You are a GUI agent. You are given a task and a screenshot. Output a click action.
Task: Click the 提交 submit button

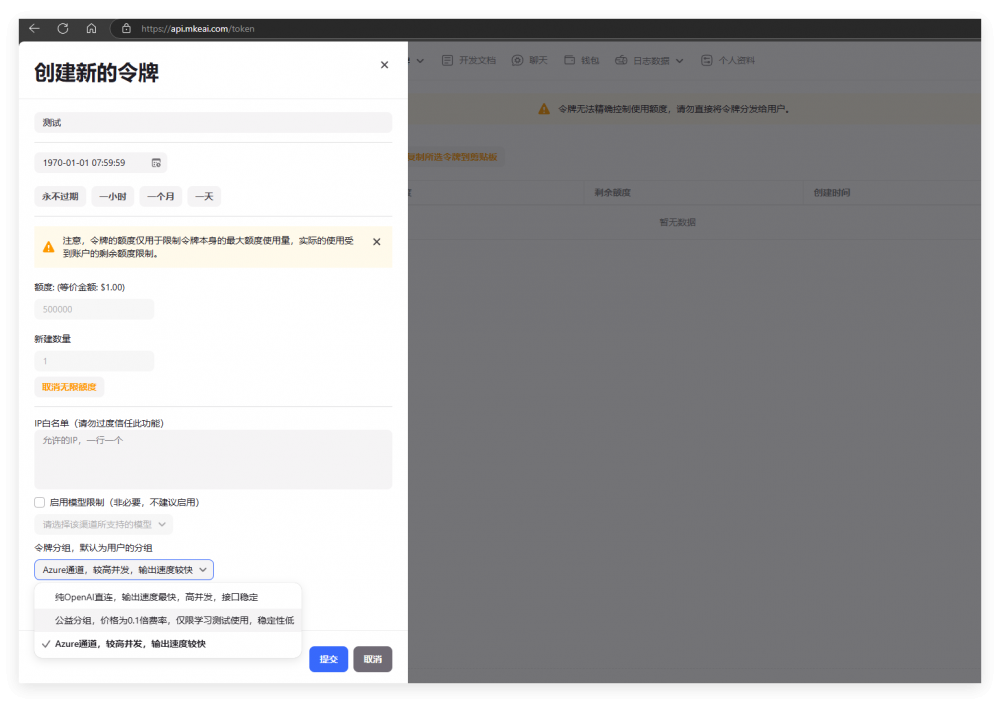pyautogui.click(x=328, y=659)
